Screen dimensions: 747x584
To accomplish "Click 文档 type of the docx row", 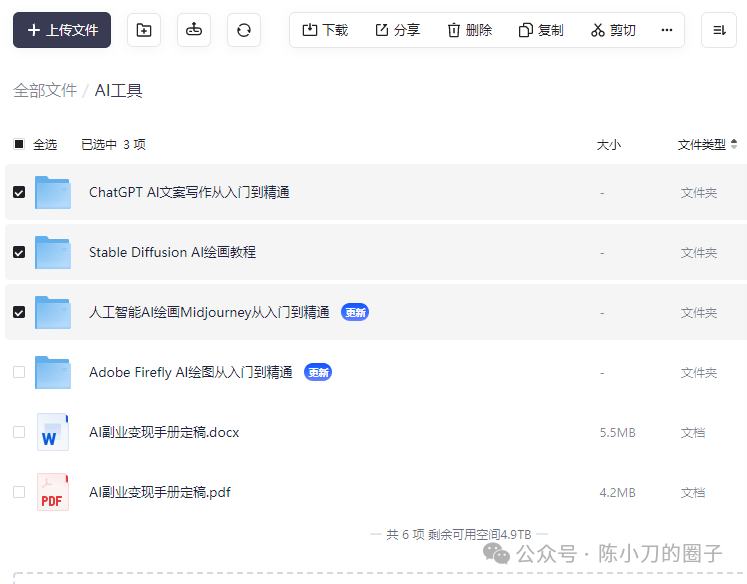I will pos(693,433).
